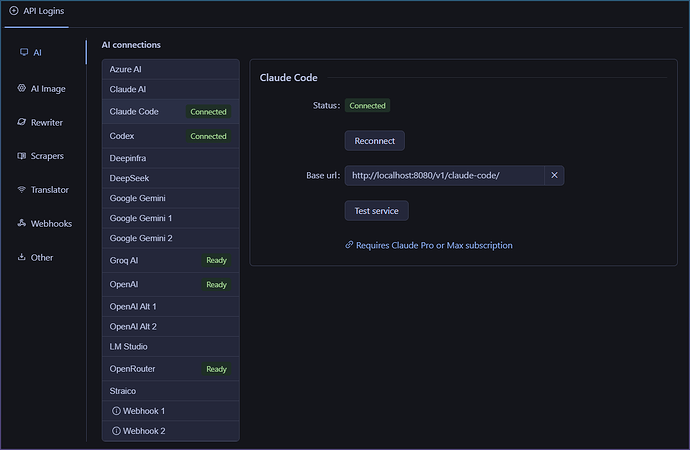
Task: Click info icon beside Webhook 2
Action: pos(116,431)
